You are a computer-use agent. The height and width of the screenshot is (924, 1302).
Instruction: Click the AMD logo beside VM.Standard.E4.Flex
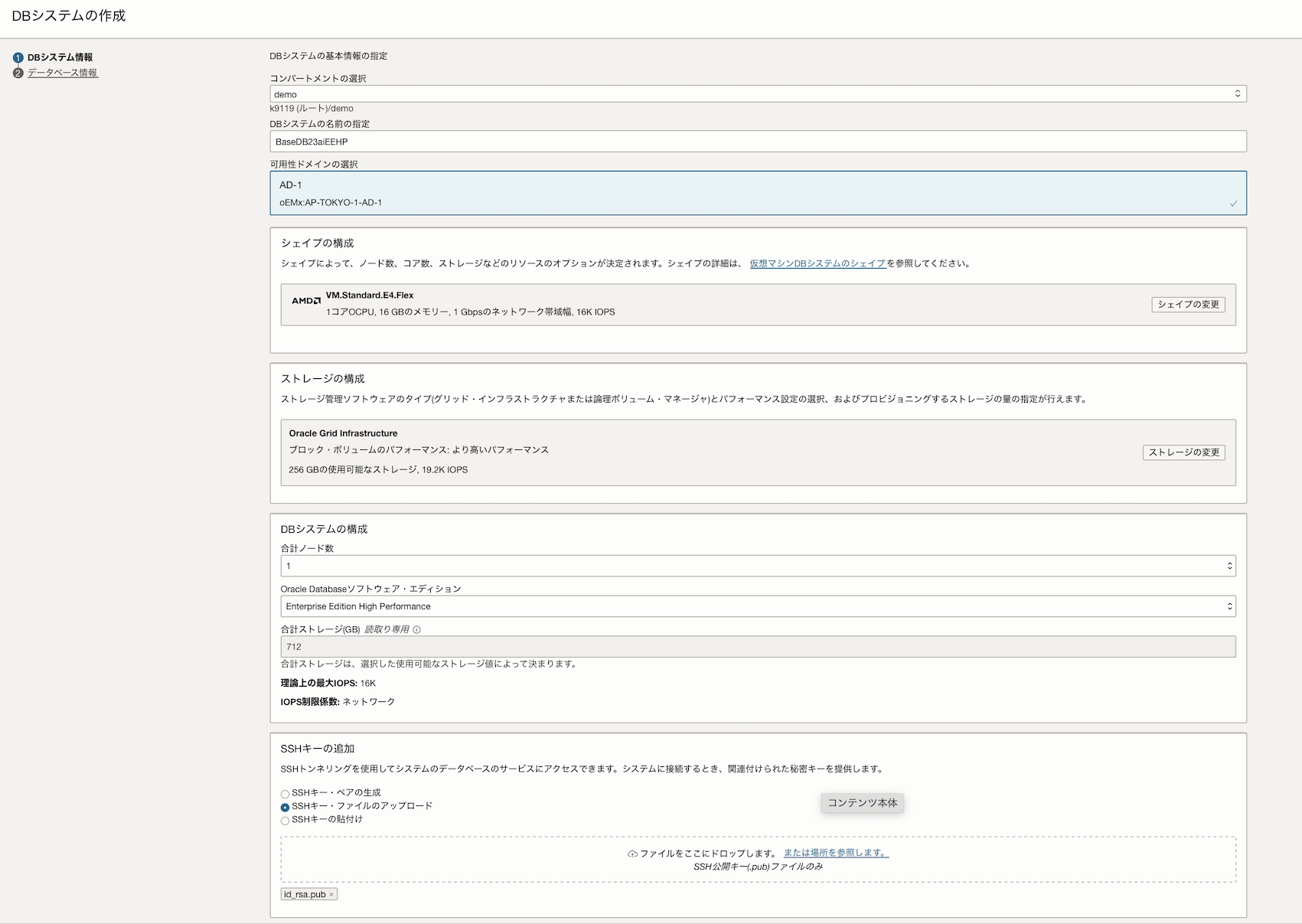pos(306,301)
